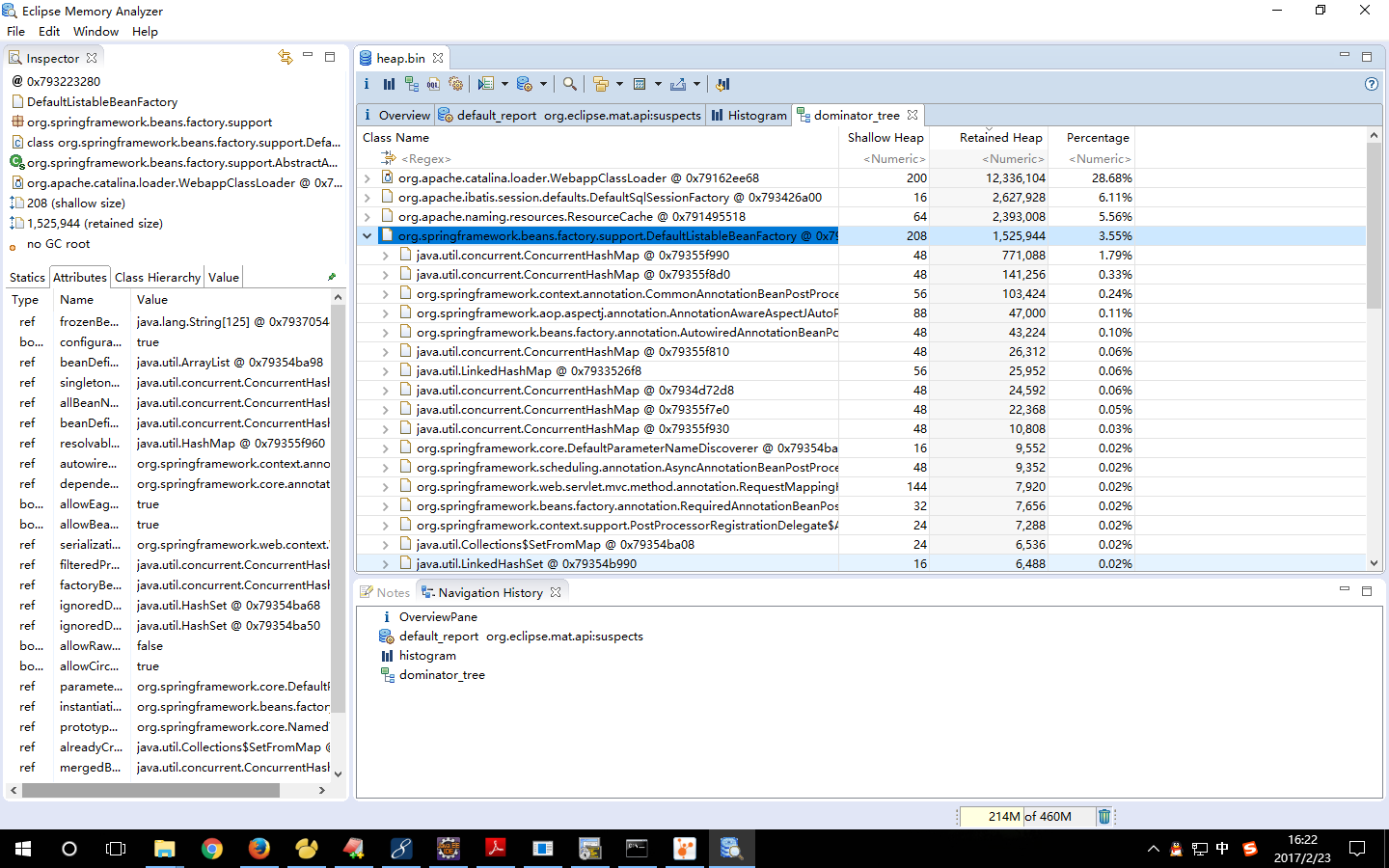
Task: Open Chrome from the Windows taskbar
Action: click(211, 849)
